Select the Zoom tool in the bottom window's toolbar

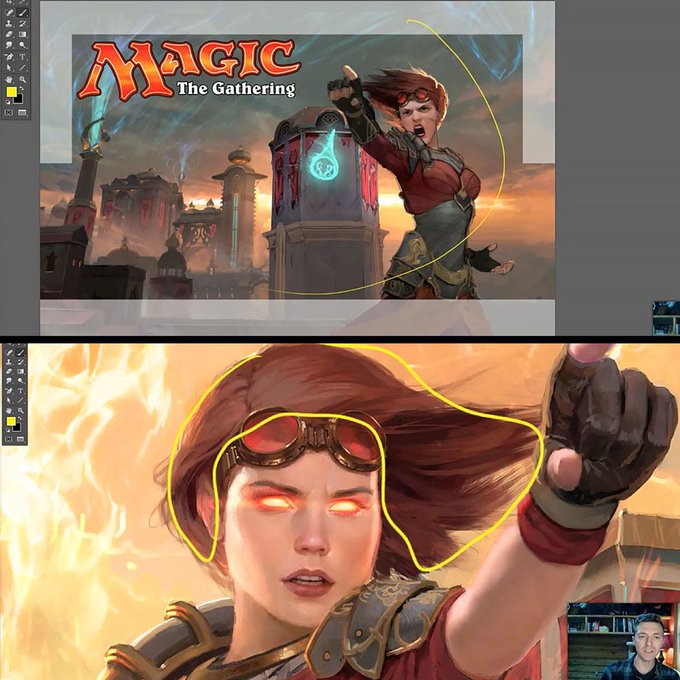21,411
